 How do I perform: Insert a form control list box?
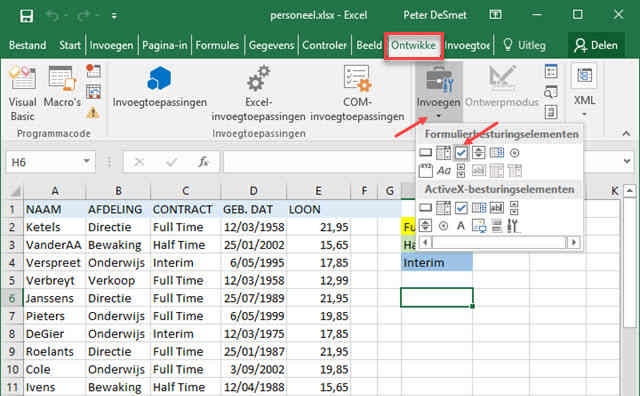496,153
